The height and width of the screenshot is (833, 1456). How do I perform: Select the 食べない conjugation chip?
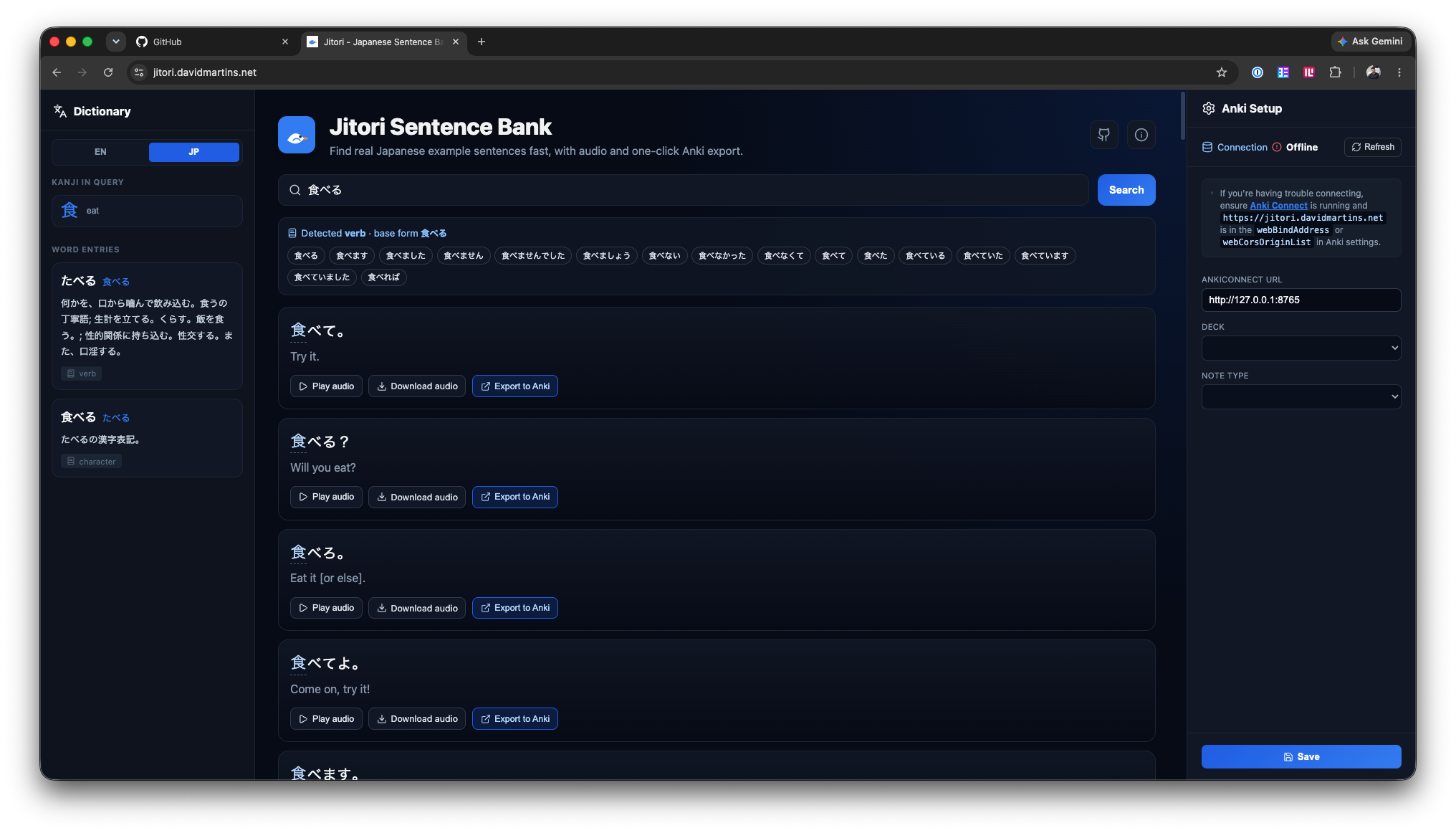(664, 256)
